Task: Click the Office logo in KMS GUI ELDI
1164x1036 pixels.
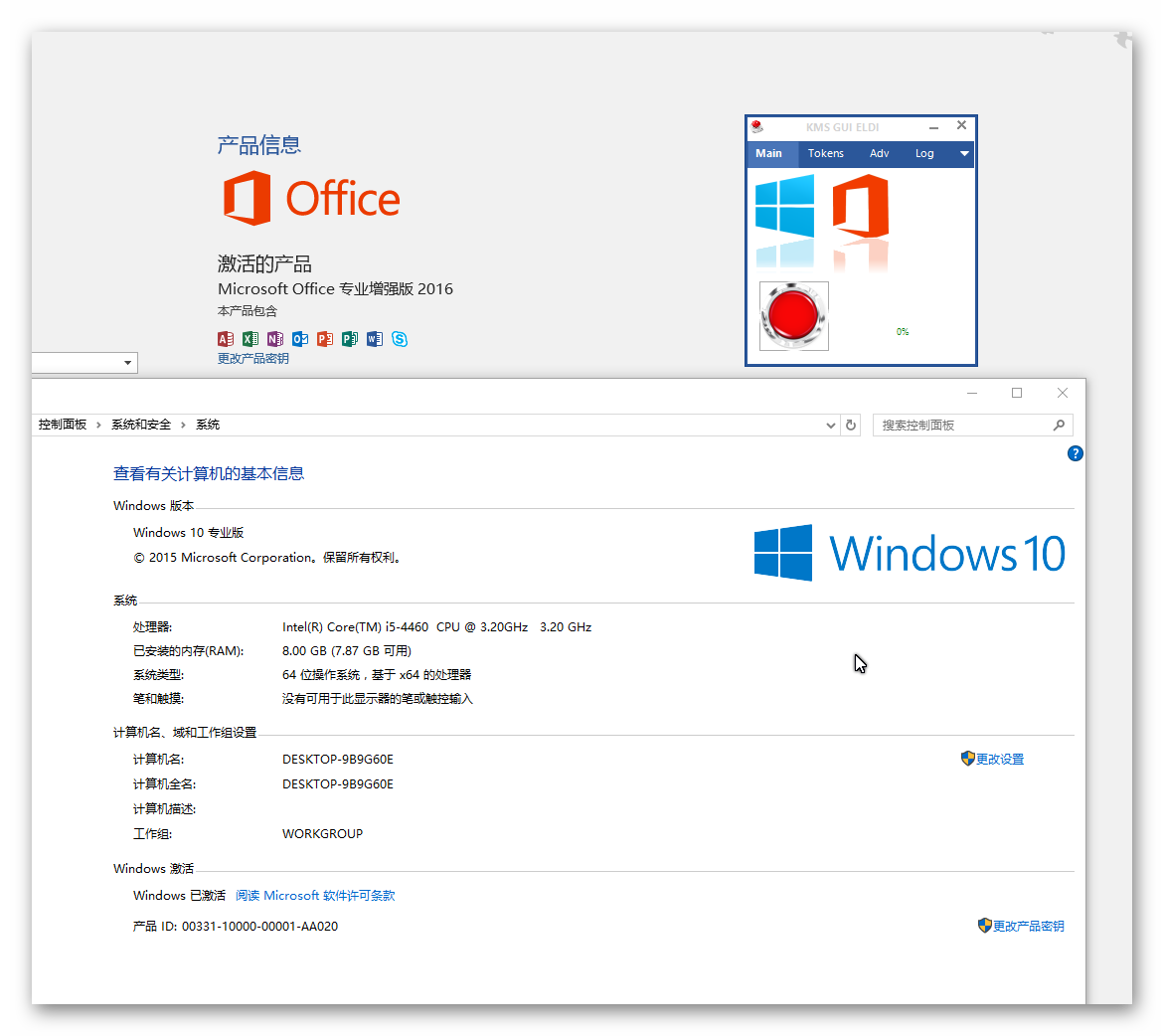Action: [x=861, y=206]
